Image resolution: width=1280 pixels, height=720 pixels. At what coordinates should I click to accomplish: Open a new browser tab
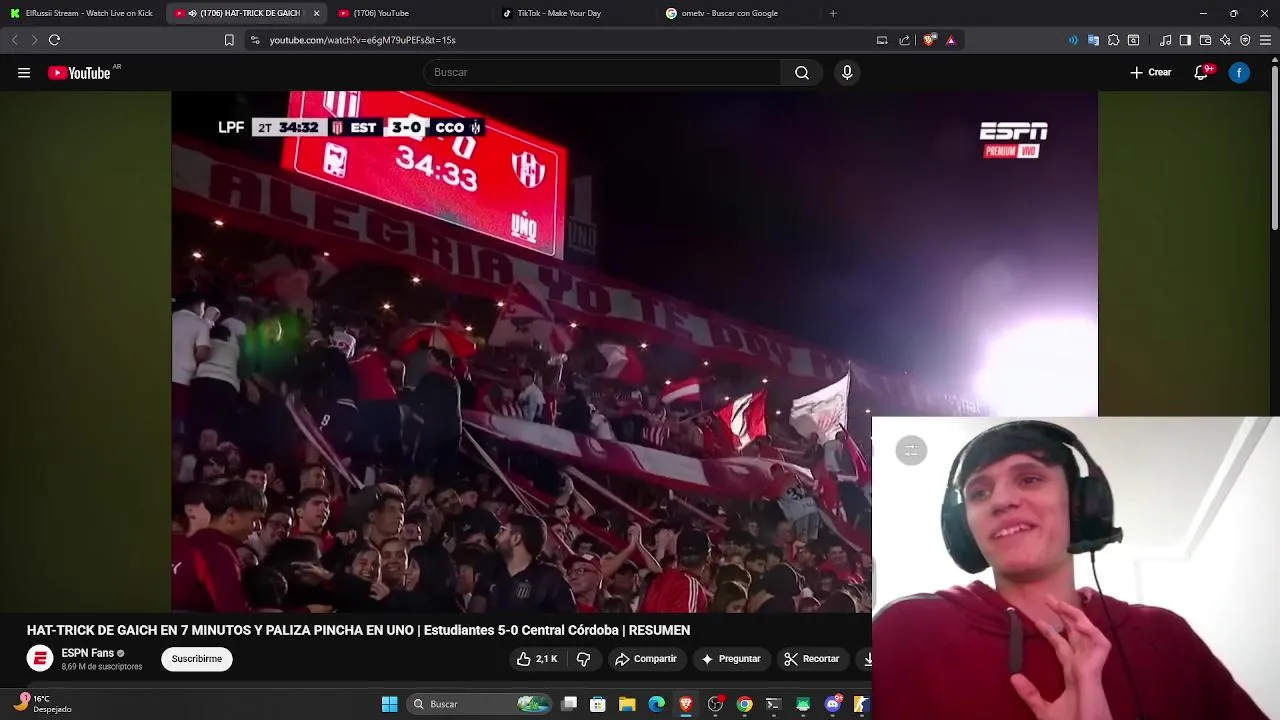[833, 13]
